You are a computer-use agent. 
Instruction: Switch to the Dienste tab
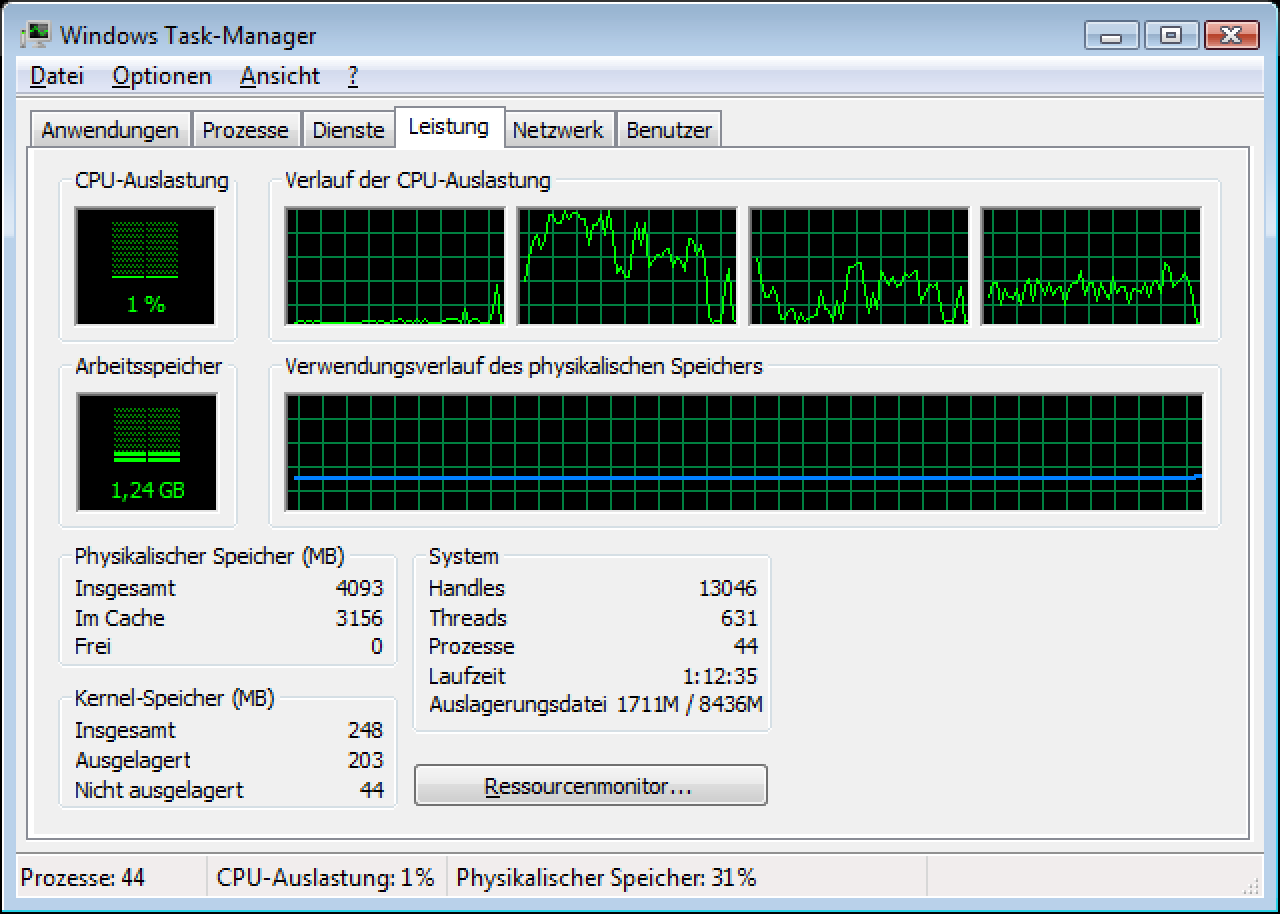pyautogui.click(x=348, y=130)
